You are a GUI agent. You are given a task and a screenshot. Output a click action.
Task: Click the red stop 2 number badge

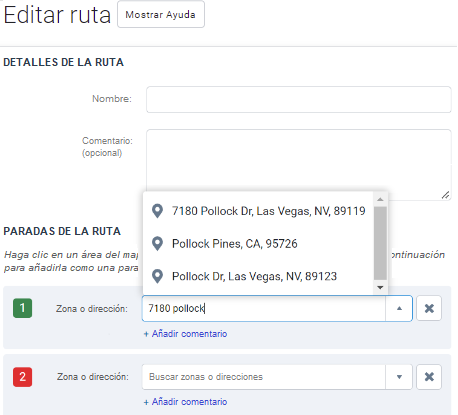tap(22, 377)
